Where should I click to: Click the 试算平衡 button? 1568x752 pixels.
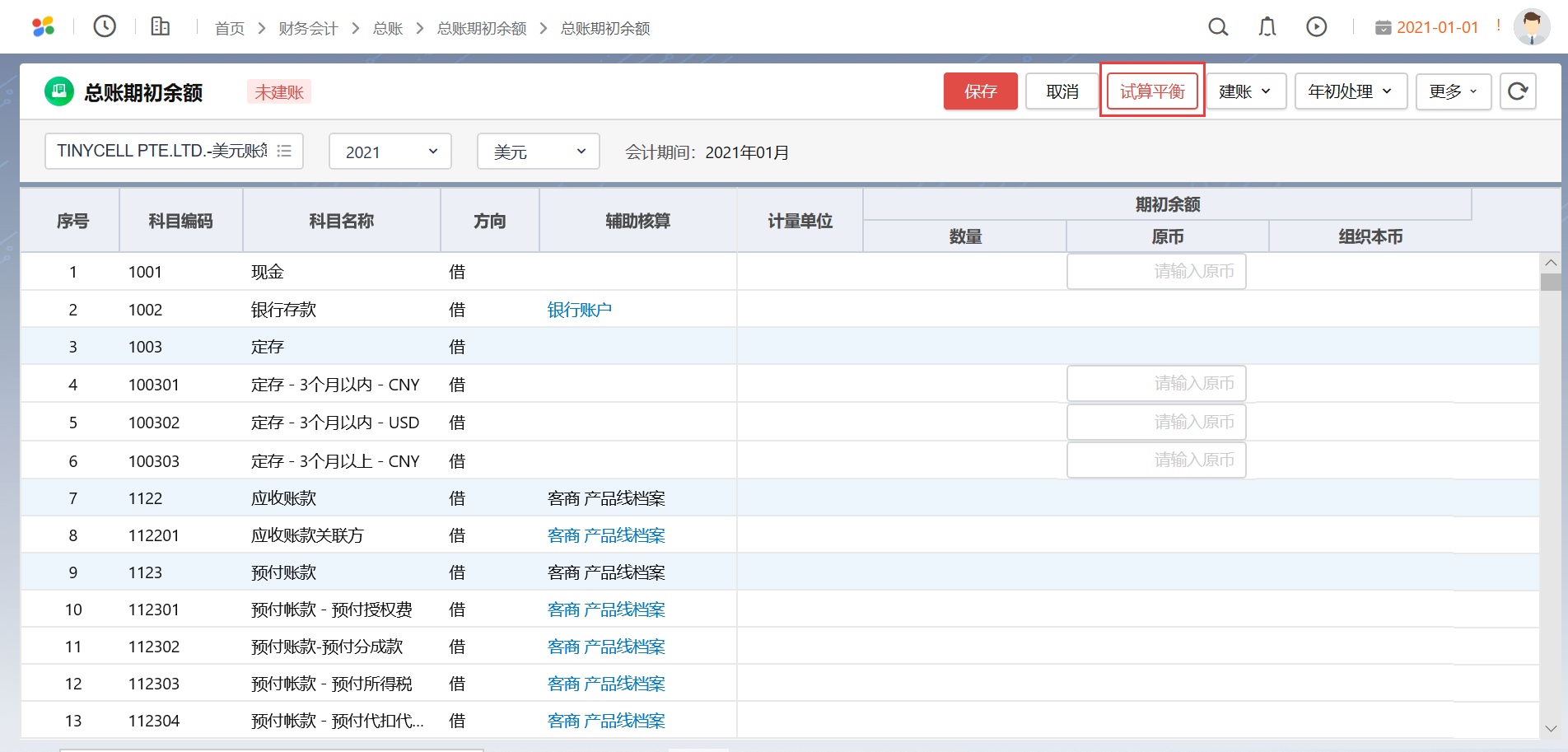click(1152, 91)
